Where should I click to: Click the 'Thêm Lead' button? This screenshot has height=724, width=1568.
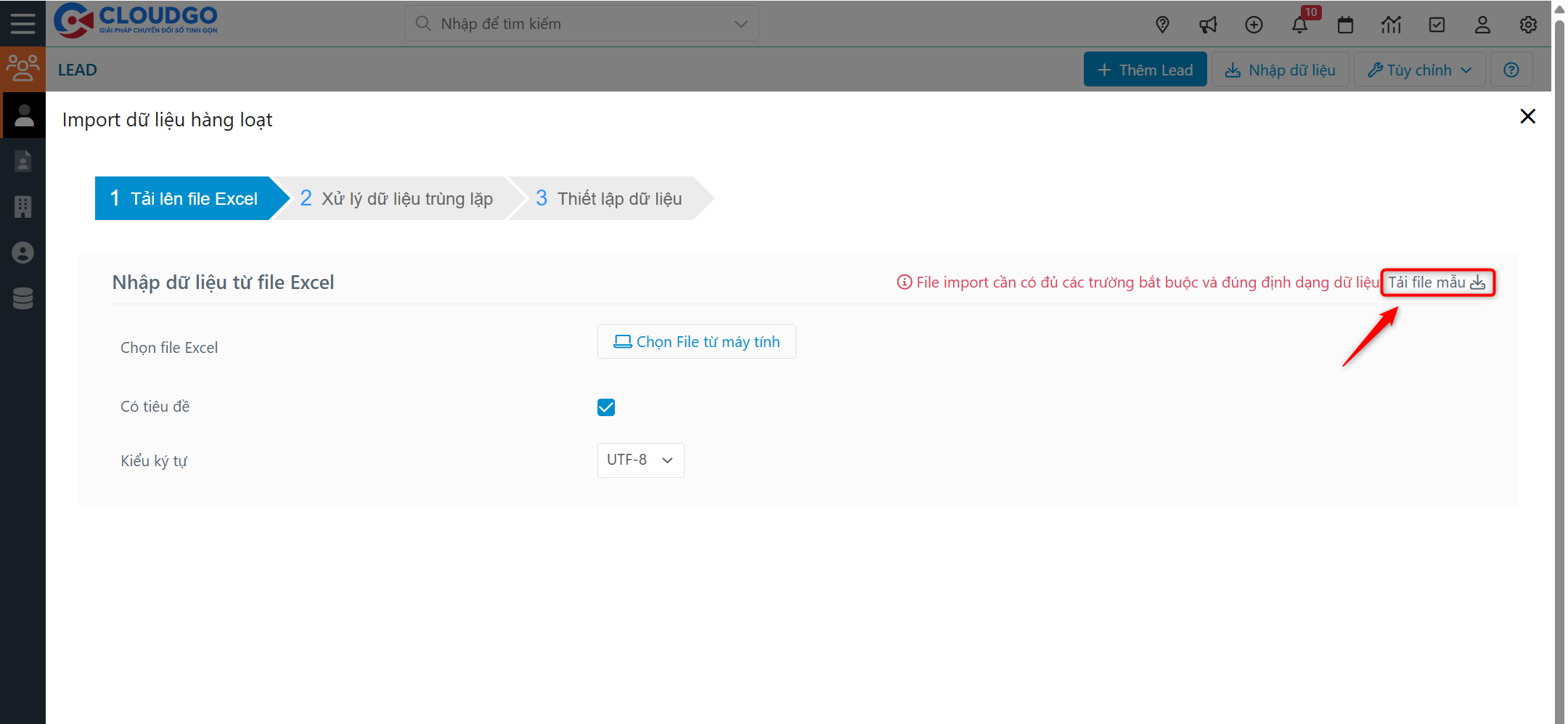coord(1145,69)
